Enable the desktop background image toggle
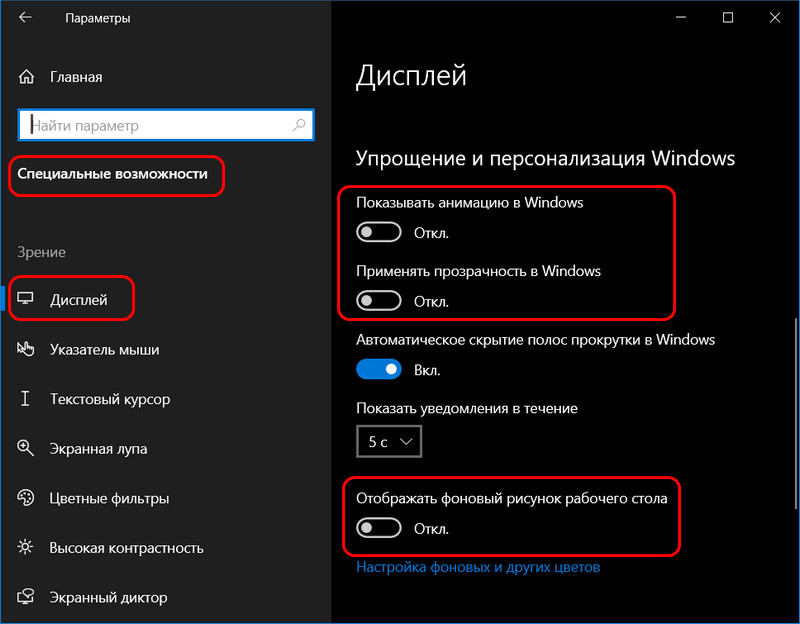Image resolution: width=800 pixels, height=624 pixels. [x=379, y=528]
